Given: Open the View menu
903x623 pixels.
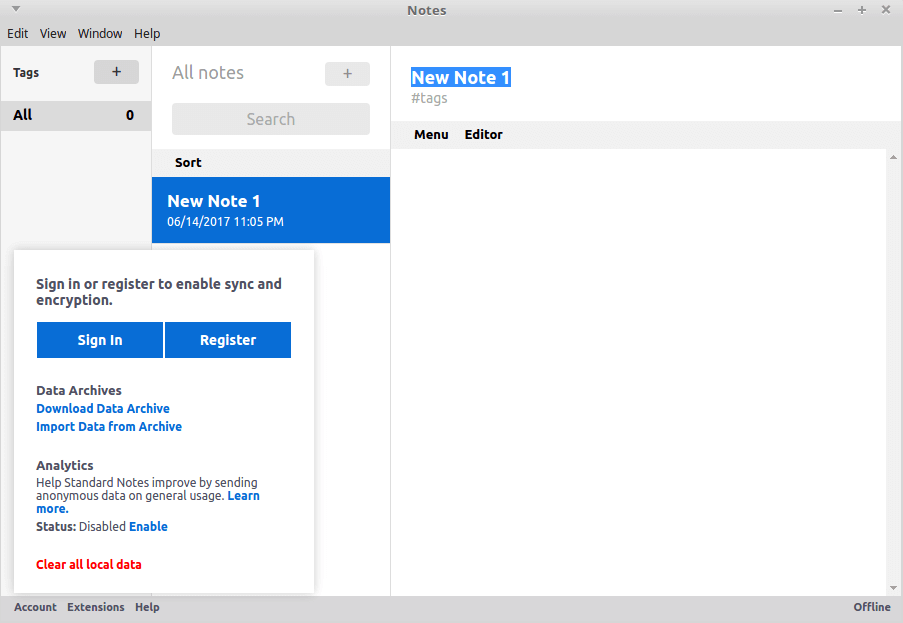Looking at the screenshot, I should [x=53, y=33].
